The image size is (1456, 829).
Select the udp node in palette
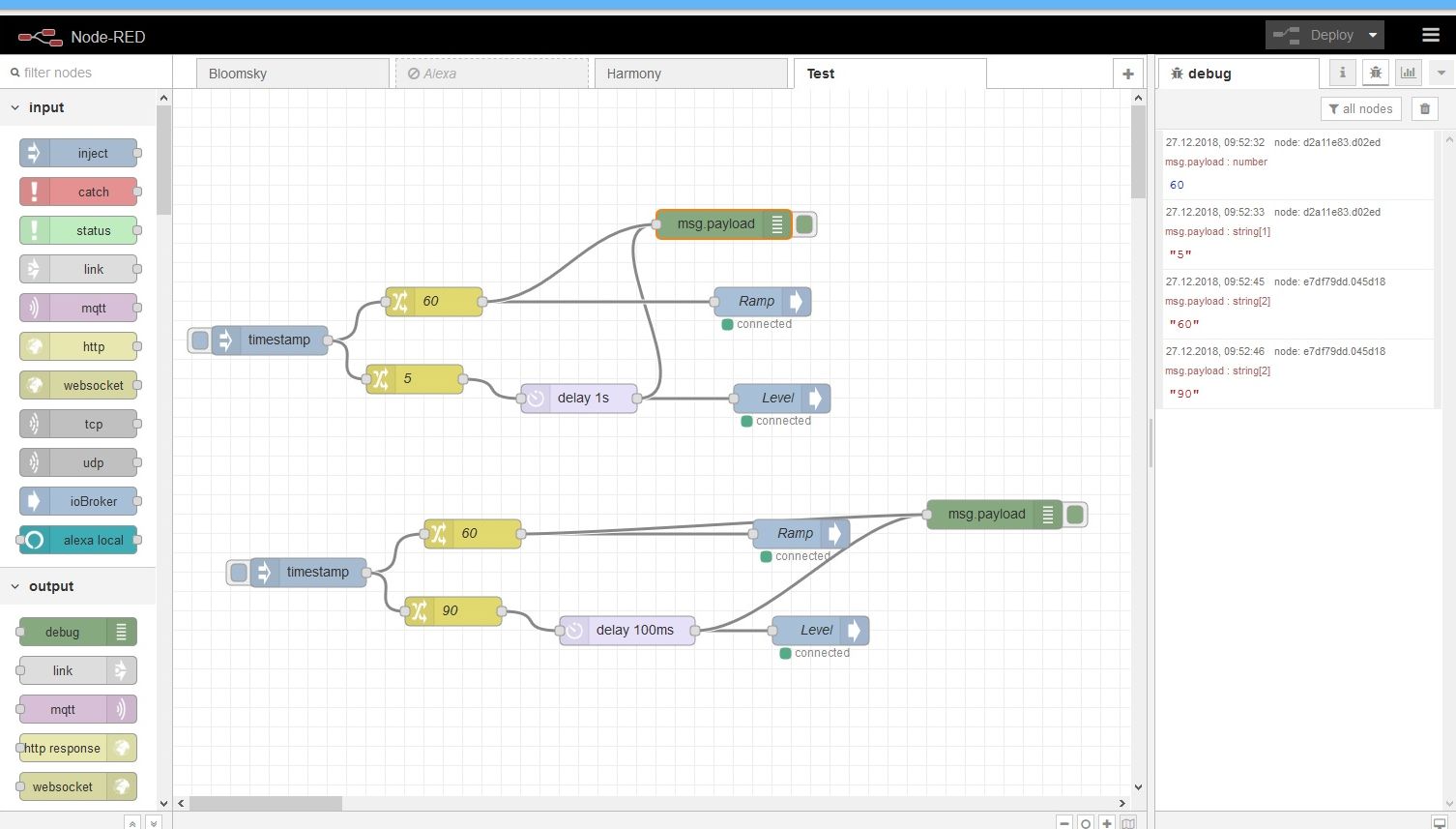pos(78,462)
